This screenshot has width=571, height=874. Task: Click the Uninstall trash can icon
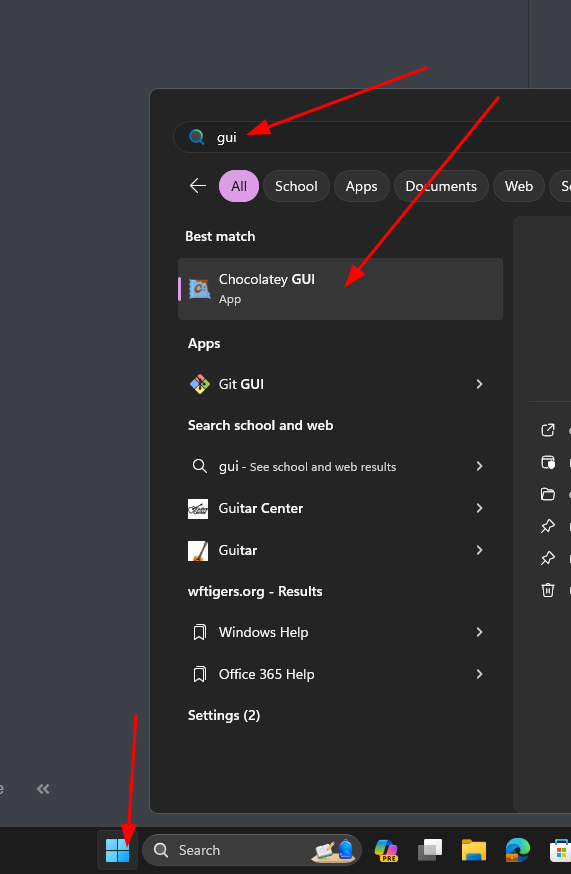[x=548, y=590]
